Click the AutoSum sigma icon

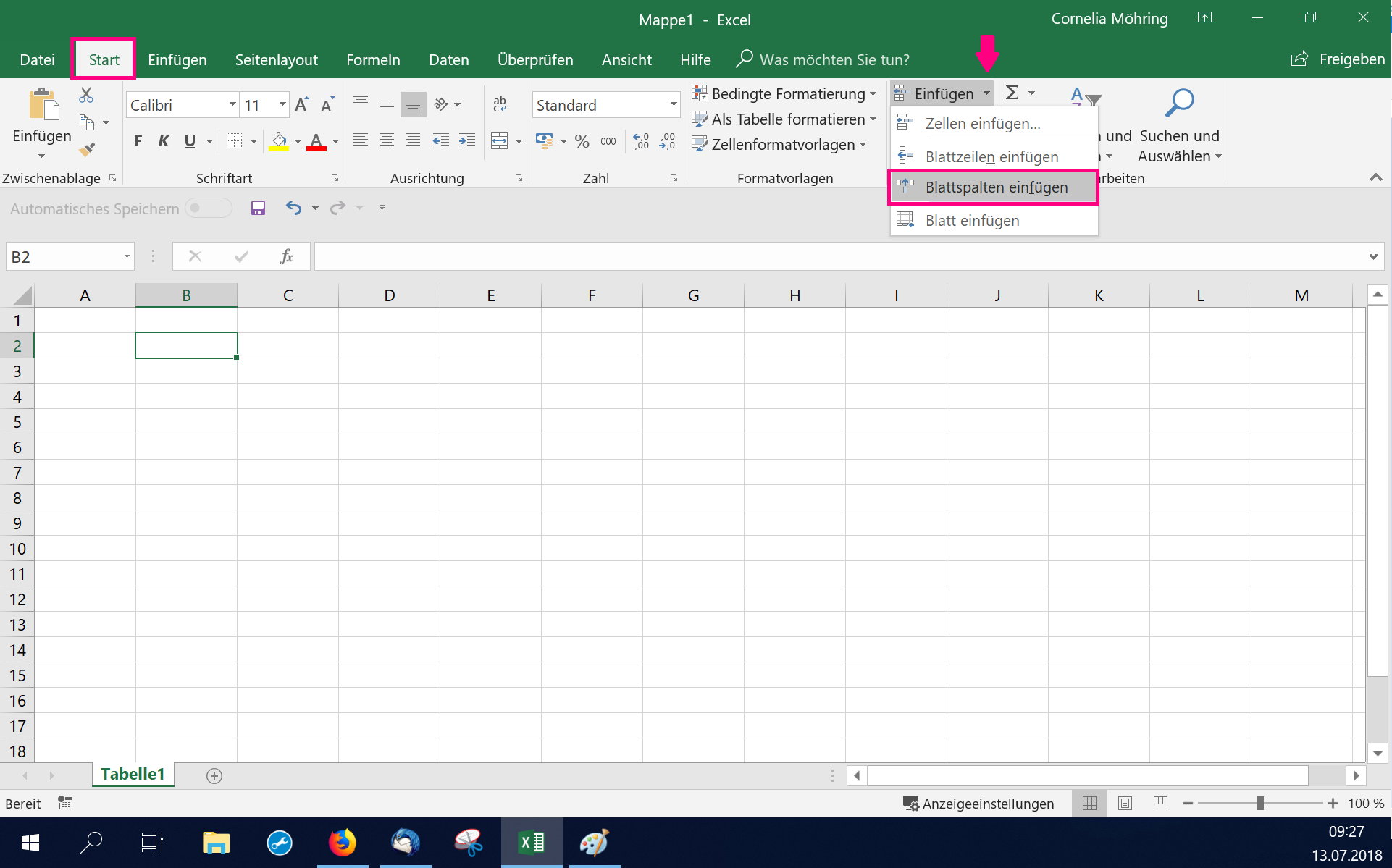coord(1012,93)
